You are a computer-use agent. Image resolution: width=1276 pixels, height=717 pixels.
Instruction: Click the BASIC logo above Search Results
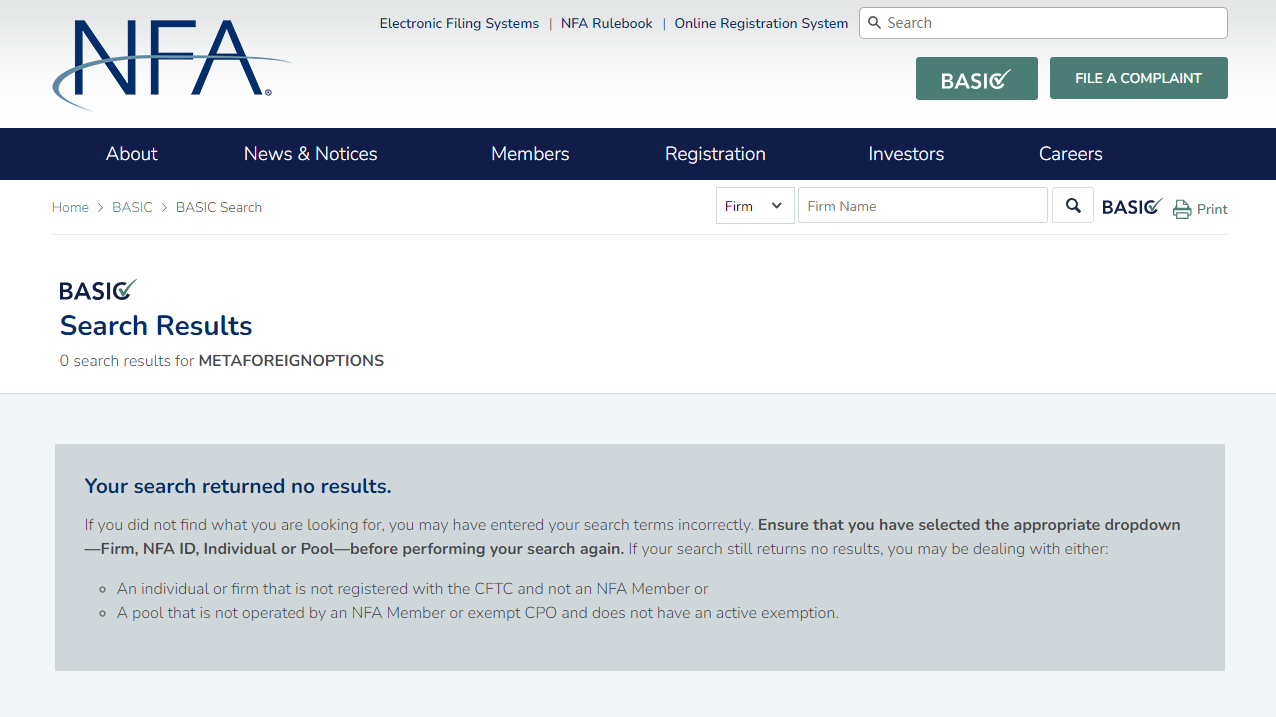click(x=98, y=290)
